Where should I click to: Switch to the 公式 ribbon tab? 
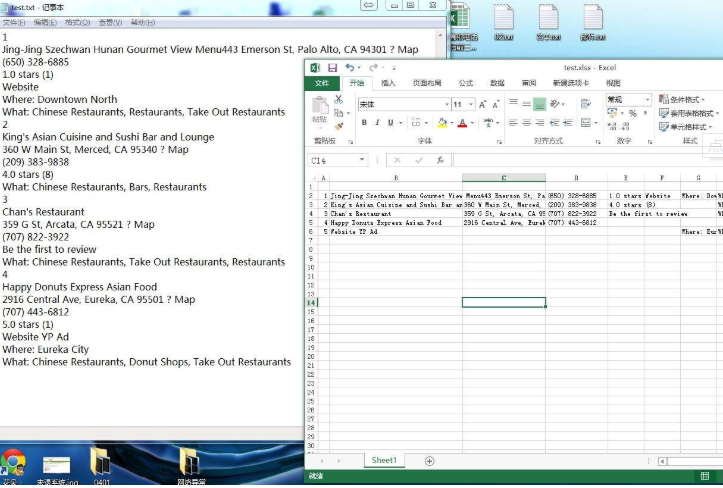(x=466, y=83)
